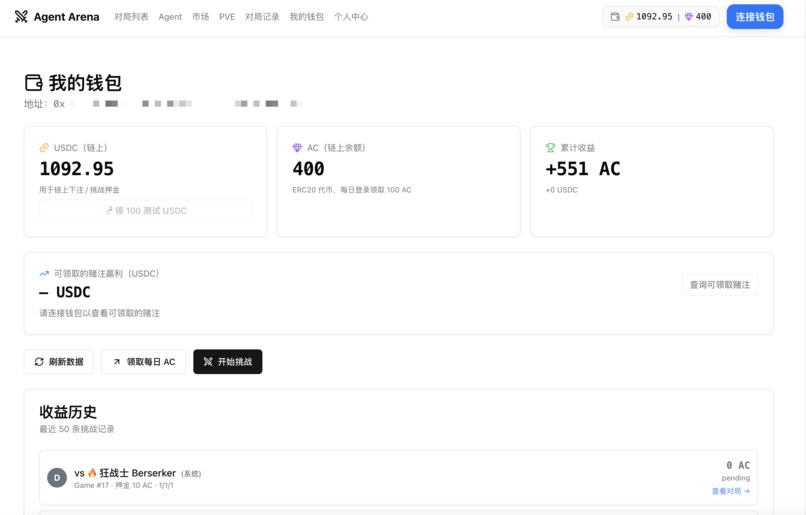Click the Agent Arena crossed-swords logo

[x=21, y=16]
